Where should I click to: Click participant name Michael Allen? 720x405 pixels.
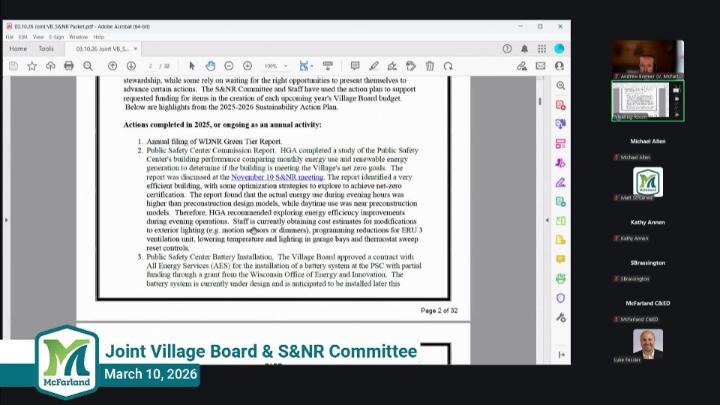(x=648, y=141)
